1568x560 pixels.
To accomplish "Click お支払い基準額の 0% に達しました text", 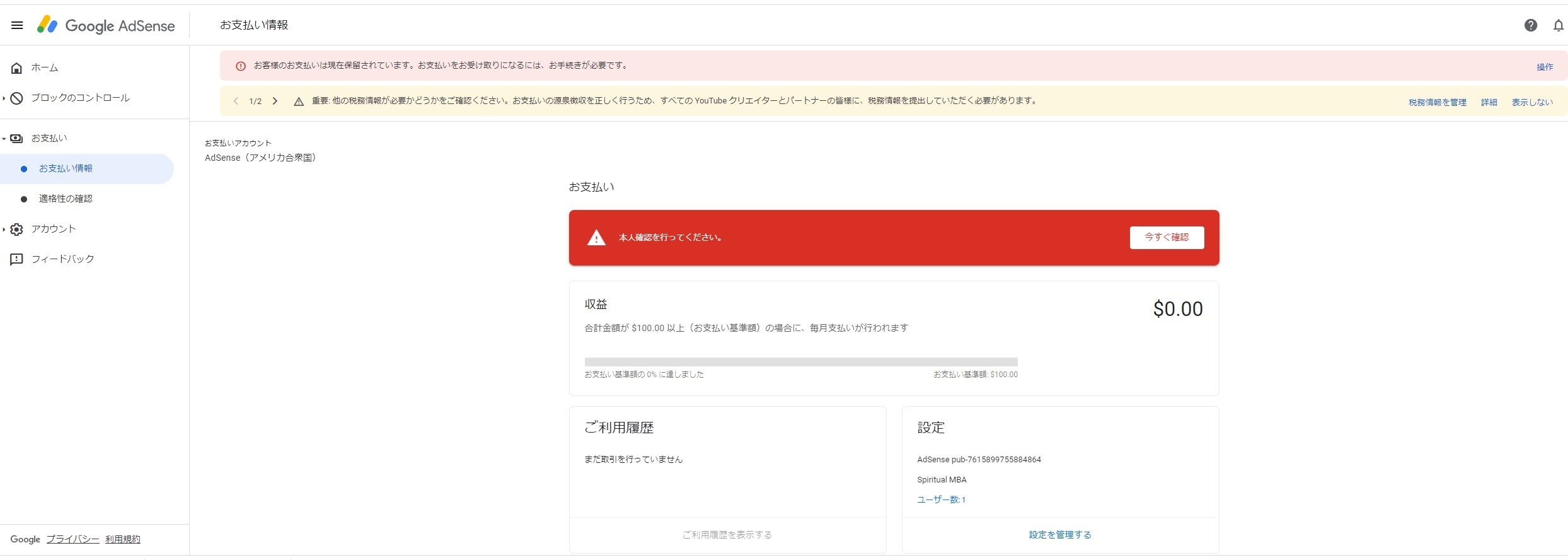I will pyautogui.click(x=644, y=375).
